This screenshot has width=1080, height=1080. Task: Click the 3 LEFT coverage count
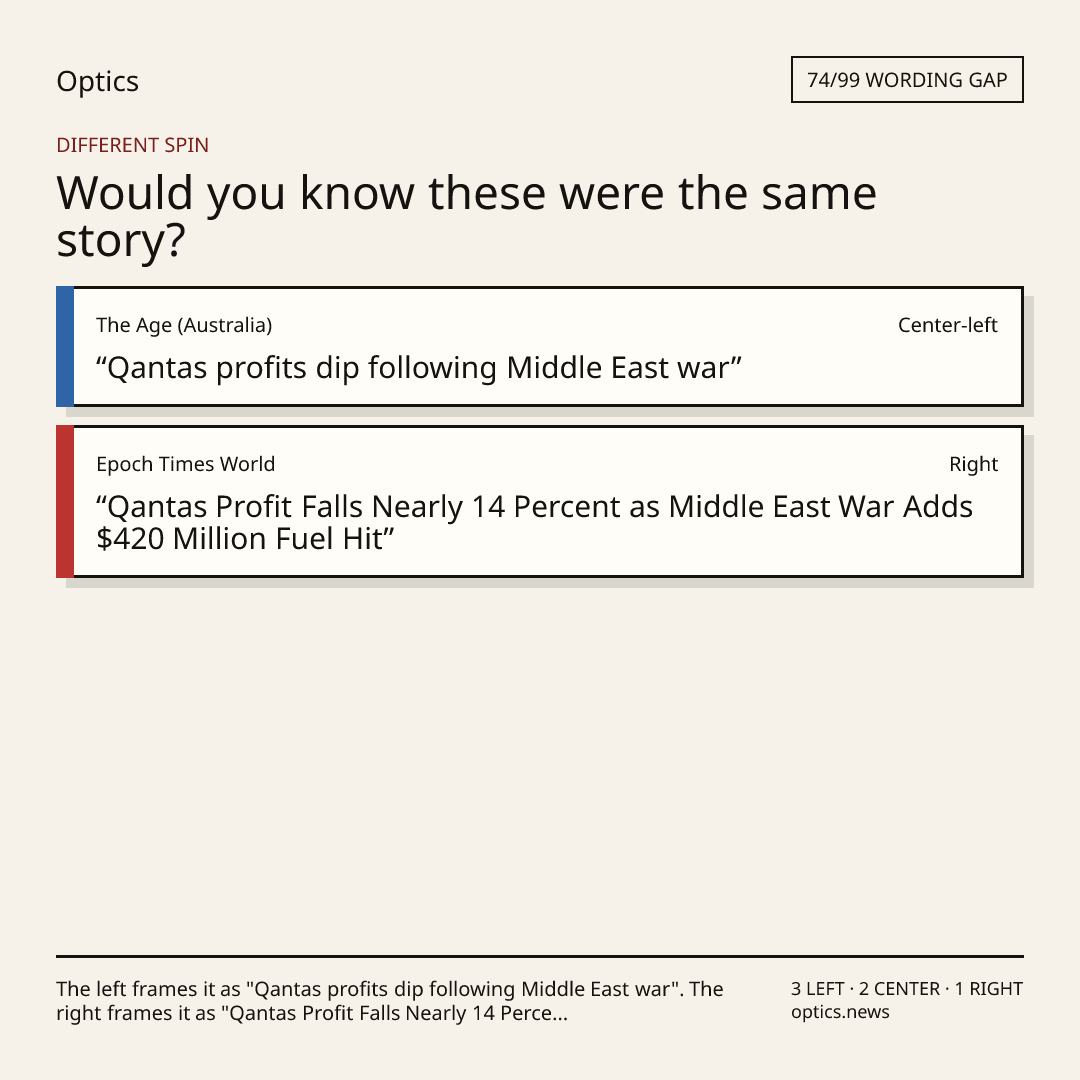(818, 989)
